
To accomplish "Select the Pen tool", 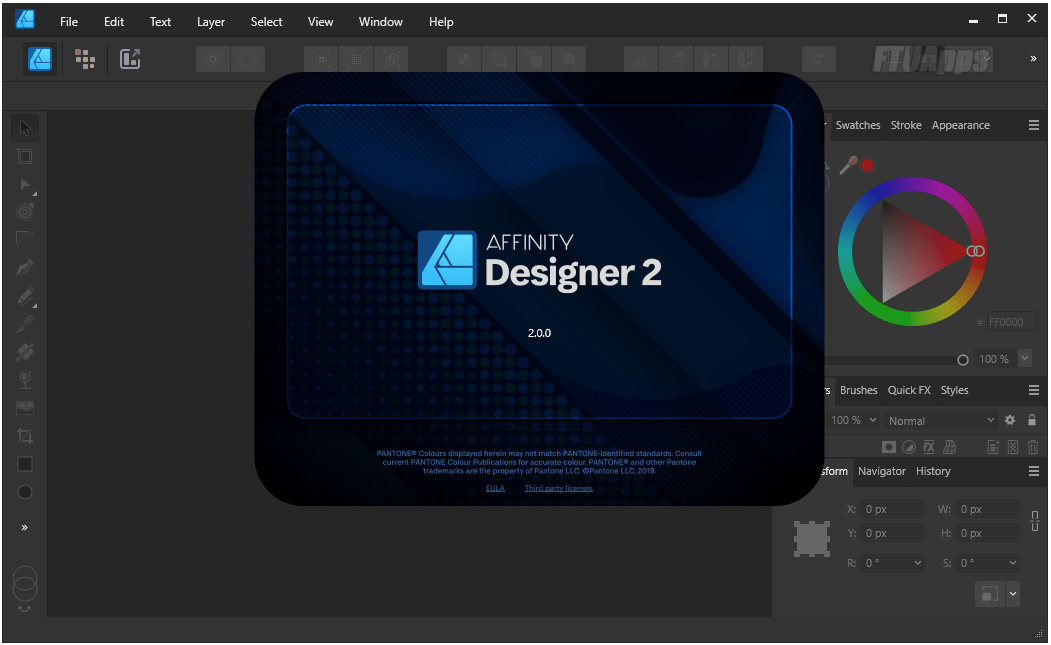I will click(x=25, y=268).
